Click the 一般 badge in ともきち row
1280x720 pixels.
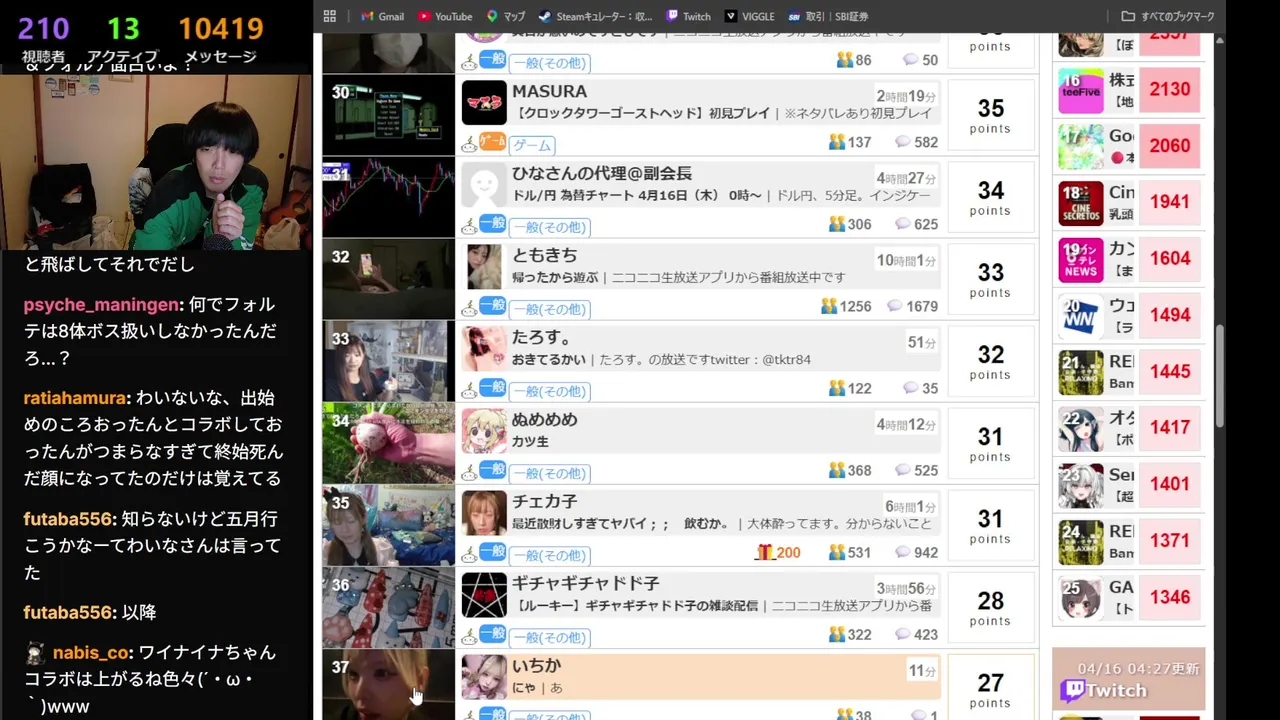(x=492, y=305)
